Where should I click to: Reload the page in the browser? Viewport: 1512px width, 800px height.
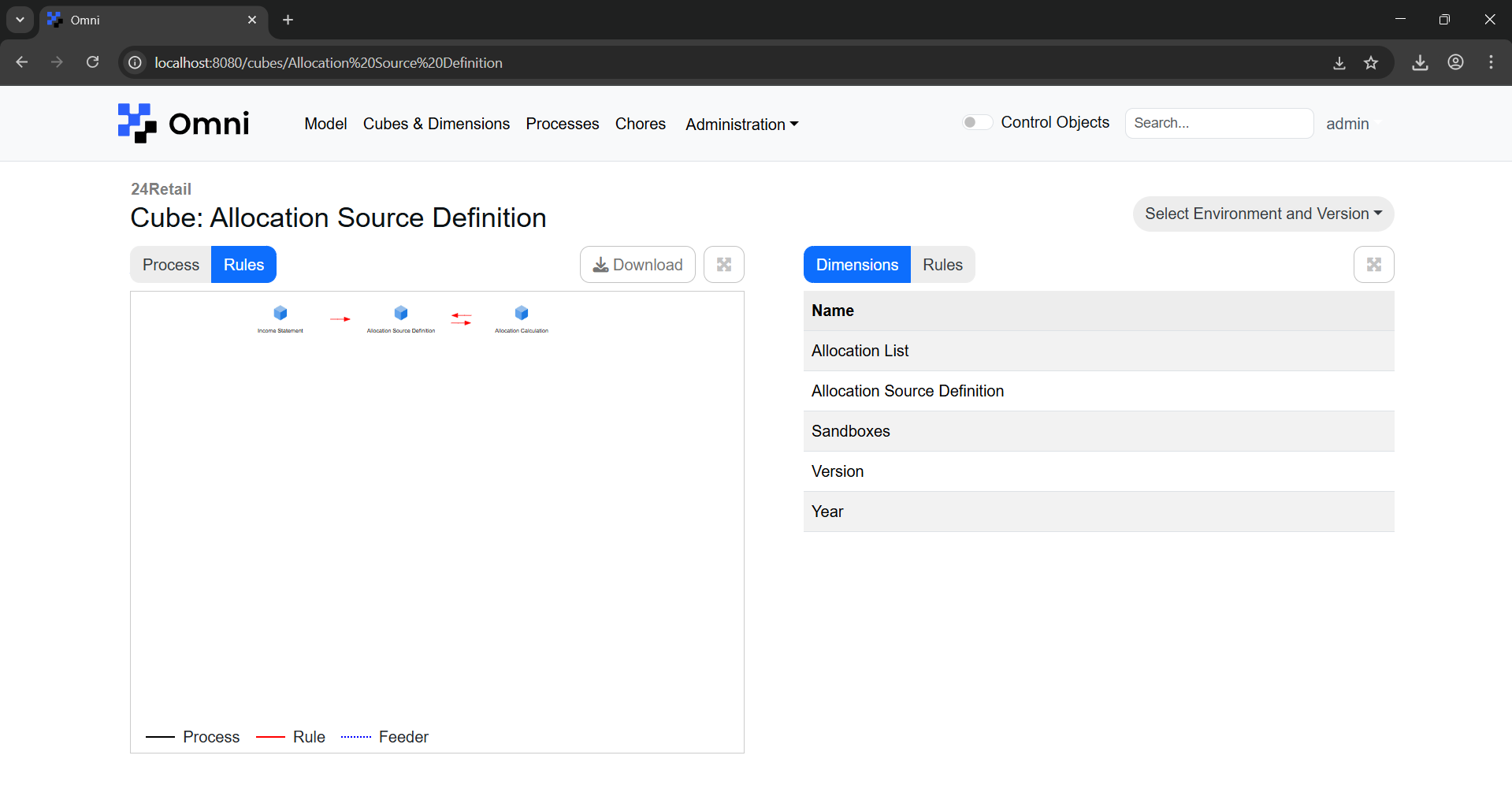(93, 62)
